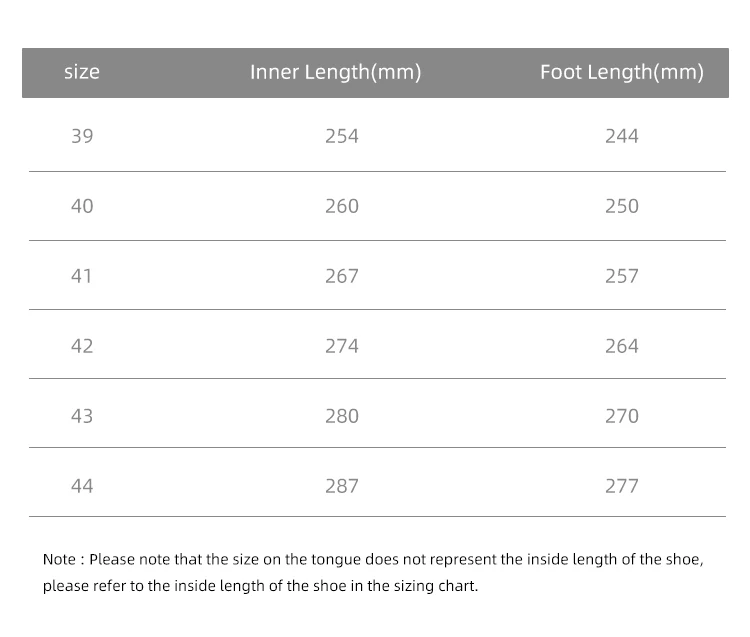This screenshot has height=637, width=750.
Task: Select size 42 in the table
Action: point(82,346)
